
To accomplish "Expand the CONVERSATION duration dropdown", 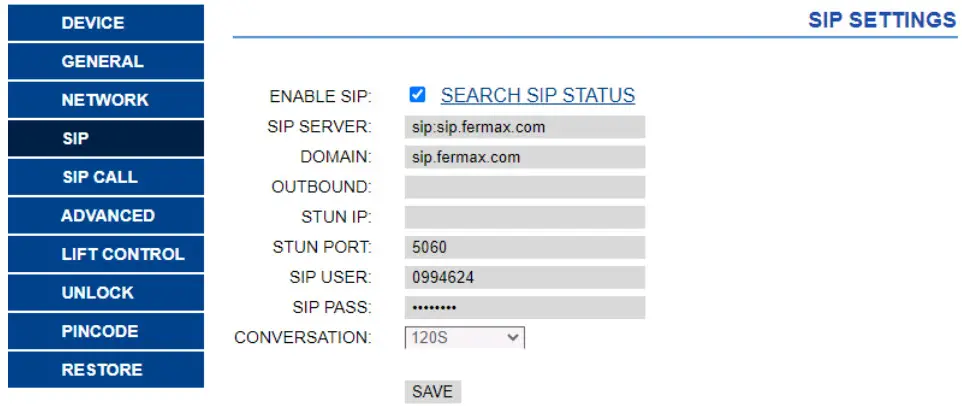I will (465, 338).
